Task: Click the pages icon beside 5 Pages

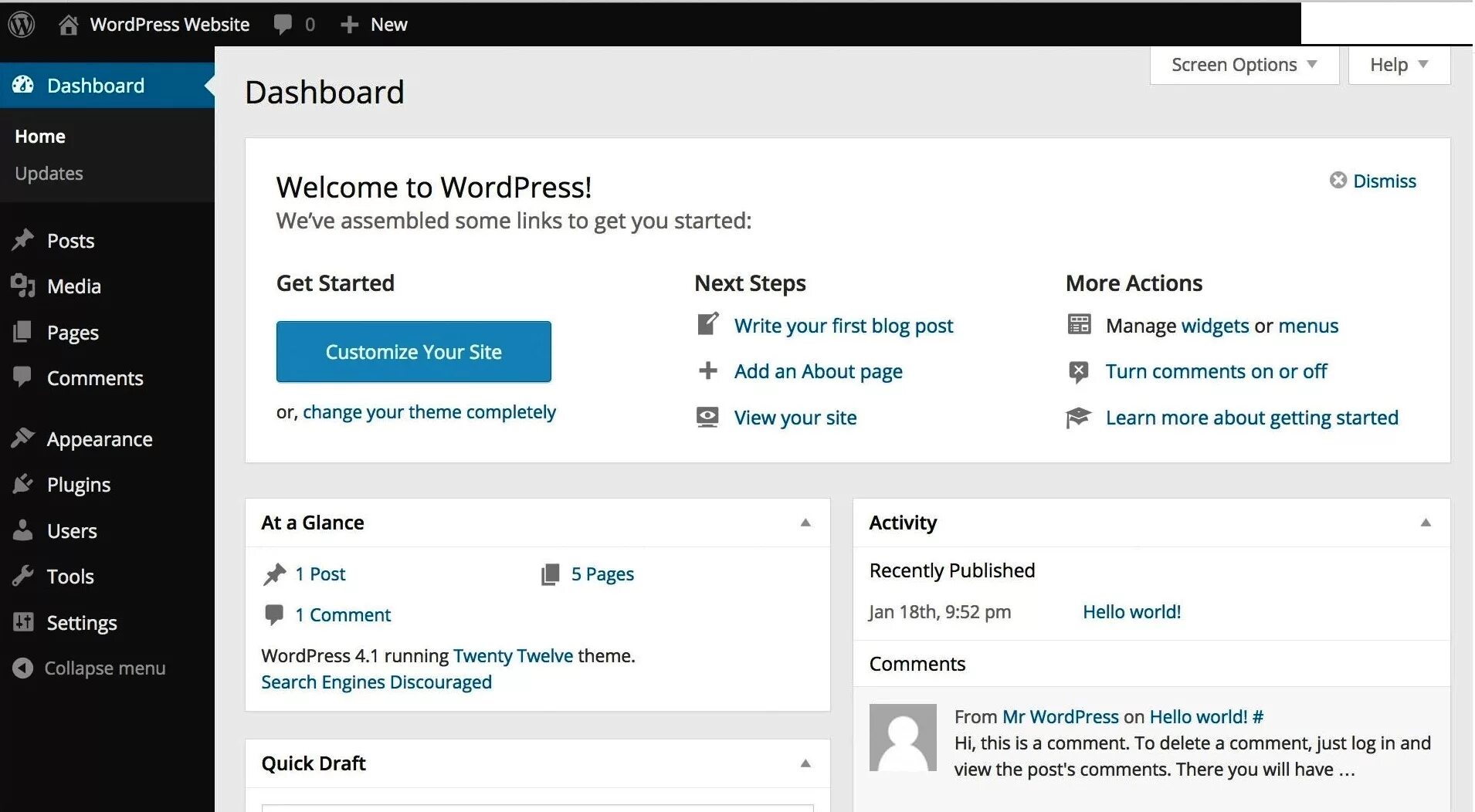Action: click(x=551, y=573)
